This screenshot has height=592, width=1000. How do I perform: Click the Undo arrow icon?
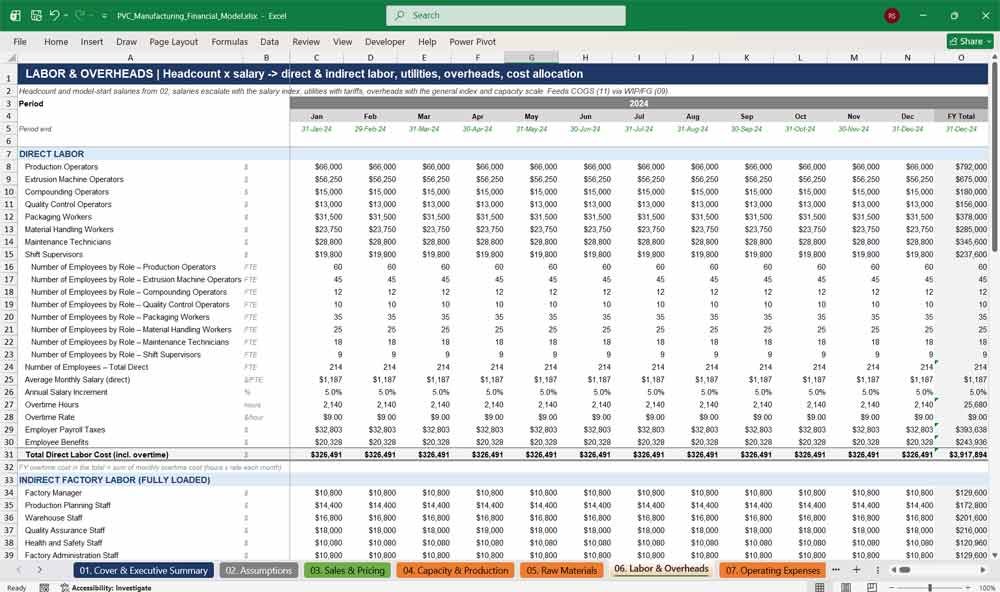54,15
